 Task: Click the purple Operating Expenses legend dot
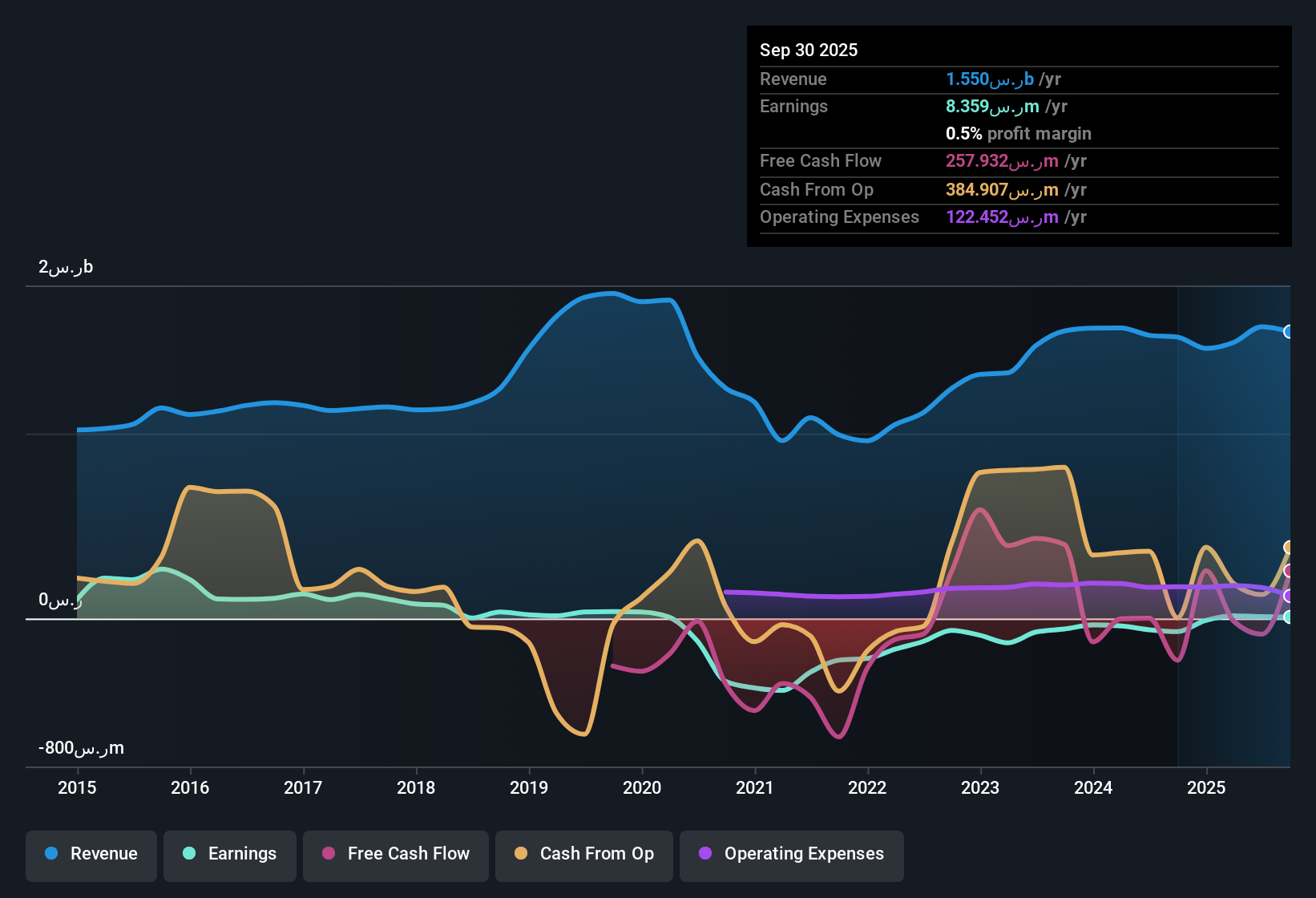(x=705, y=854)
